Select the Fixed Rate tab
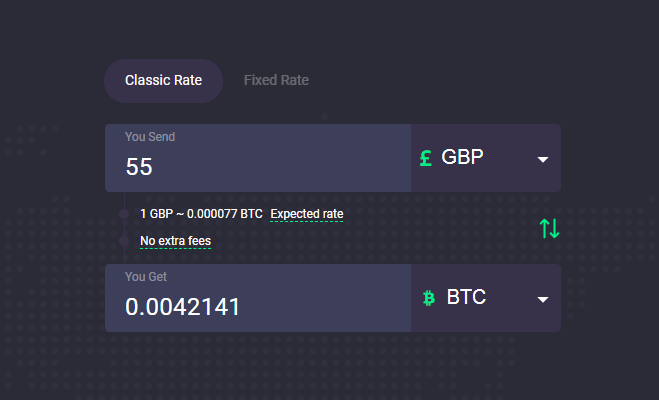 [x=276, y=81]
